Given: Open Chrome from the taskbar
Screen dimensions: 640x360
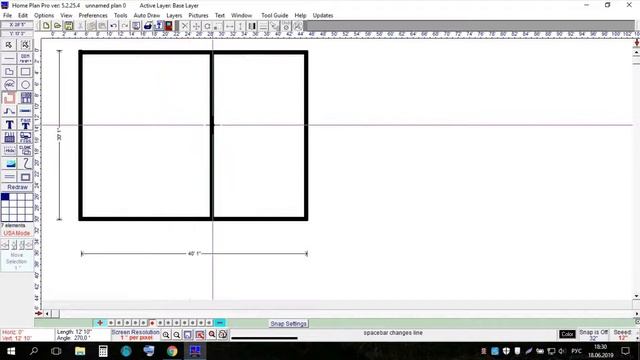Looking at the screenshot, I should click(172, 351).
